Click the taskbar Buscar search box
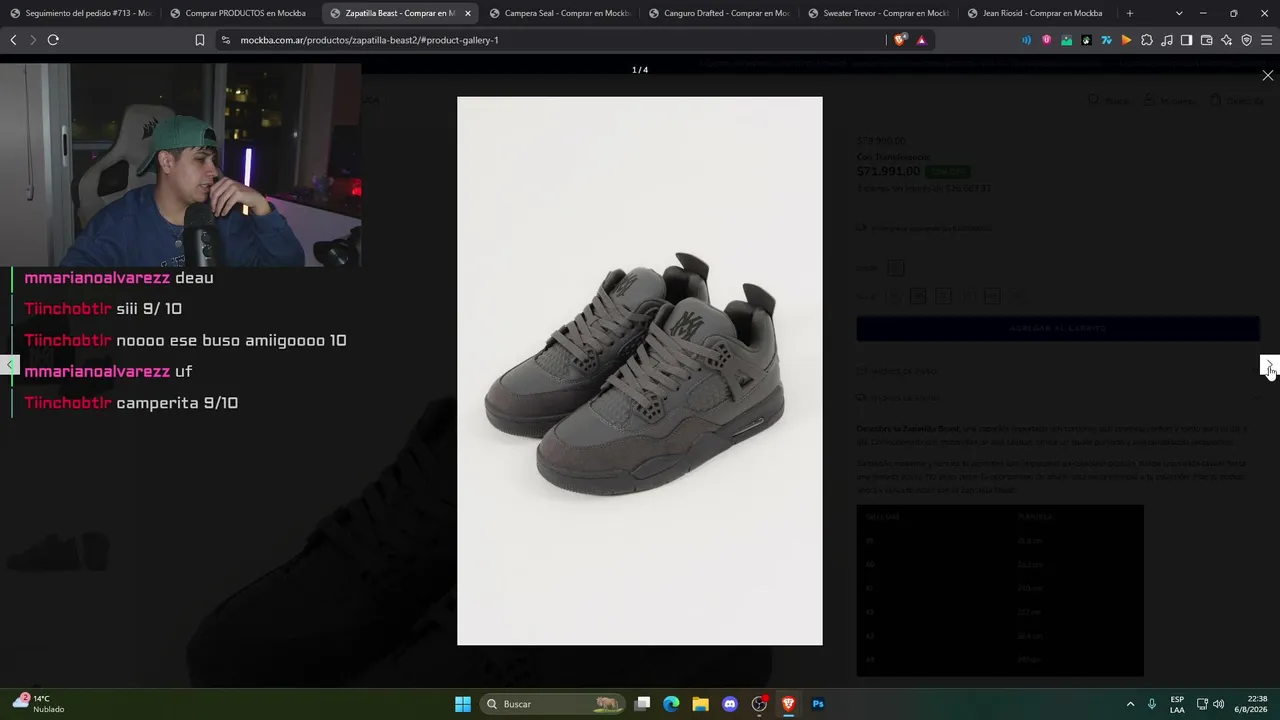The height and width of the screenshot is (720, 1280). click(552, 704)
